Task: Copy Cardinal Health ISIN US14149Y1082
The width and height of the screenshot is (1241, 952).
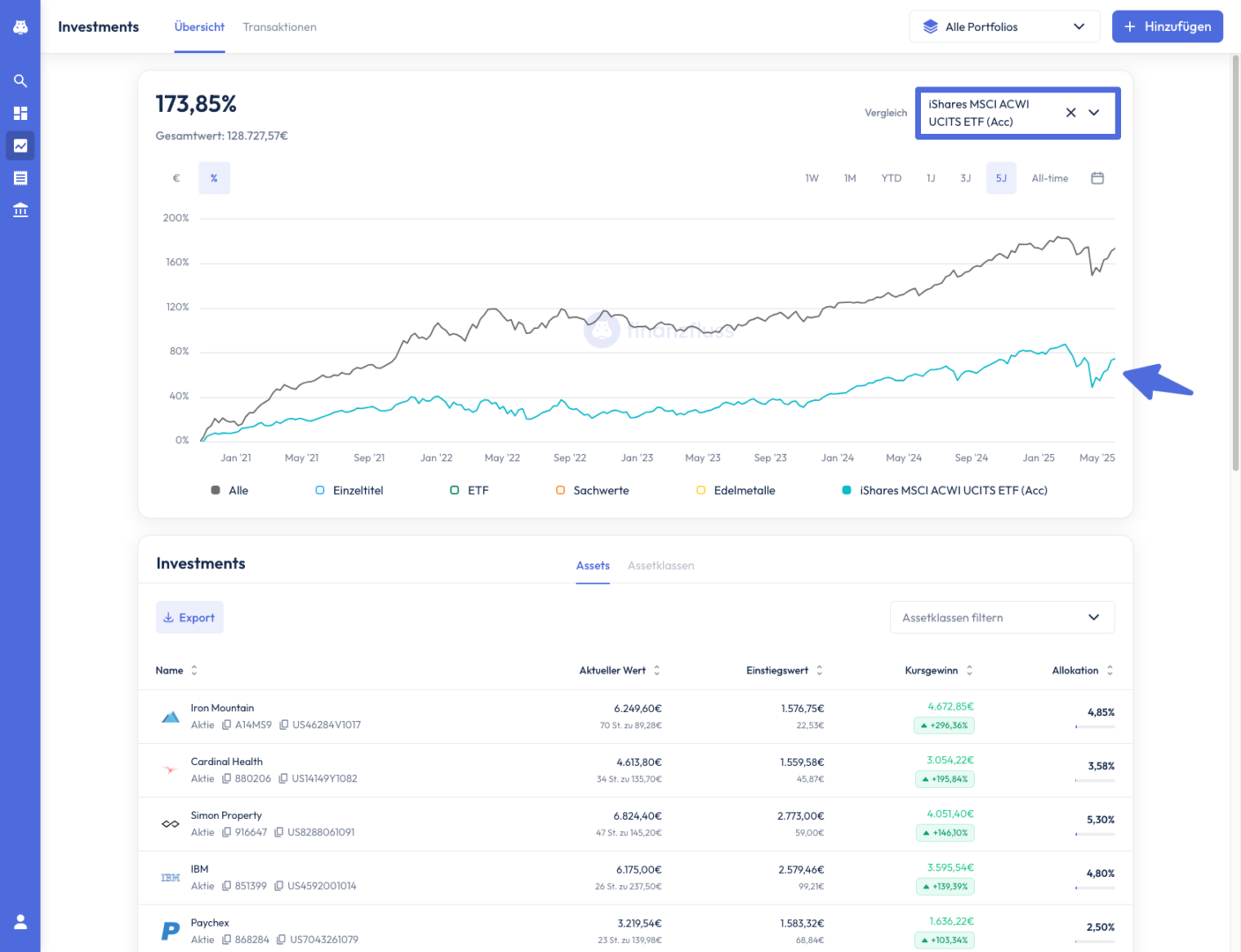Action: pyautogui.click(x=283, y=778)
